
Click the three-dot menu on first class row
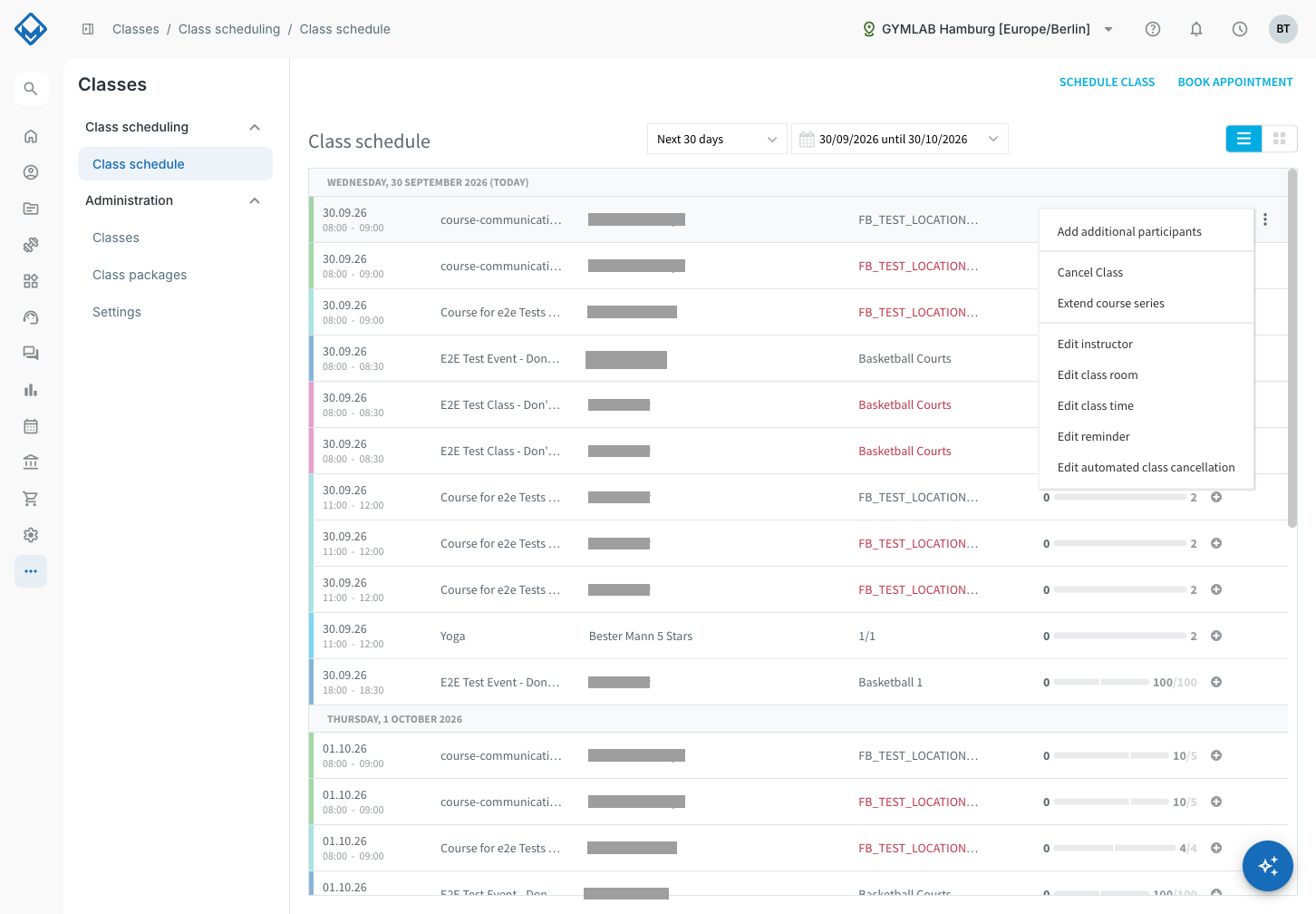[x=1265, y=219]
